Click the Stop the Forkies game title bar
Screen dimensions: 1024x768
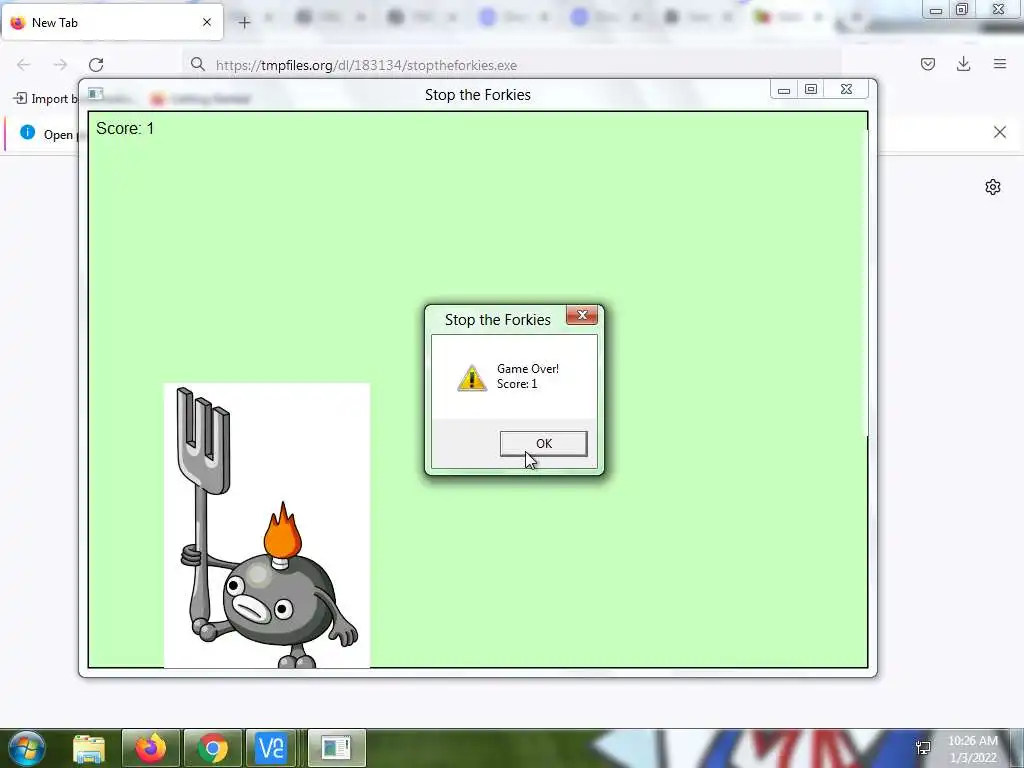pyautogui.click(x=477, y=95)
